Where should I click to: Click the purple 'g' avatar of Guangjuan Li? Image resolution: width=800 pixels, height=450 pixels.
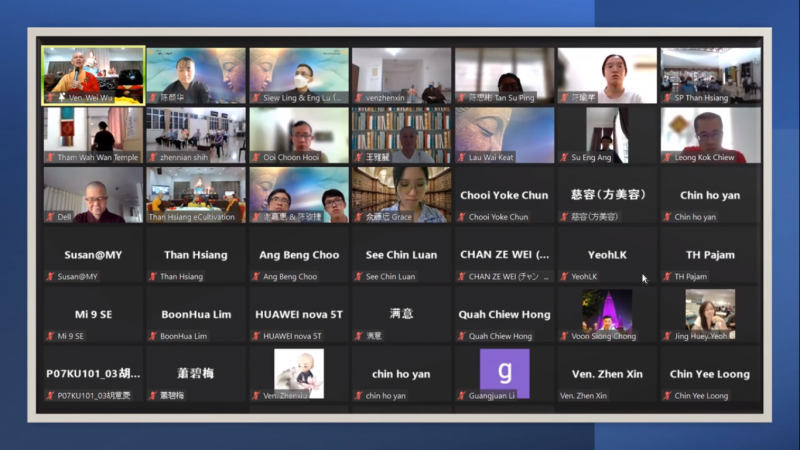(x=504, y=370)
